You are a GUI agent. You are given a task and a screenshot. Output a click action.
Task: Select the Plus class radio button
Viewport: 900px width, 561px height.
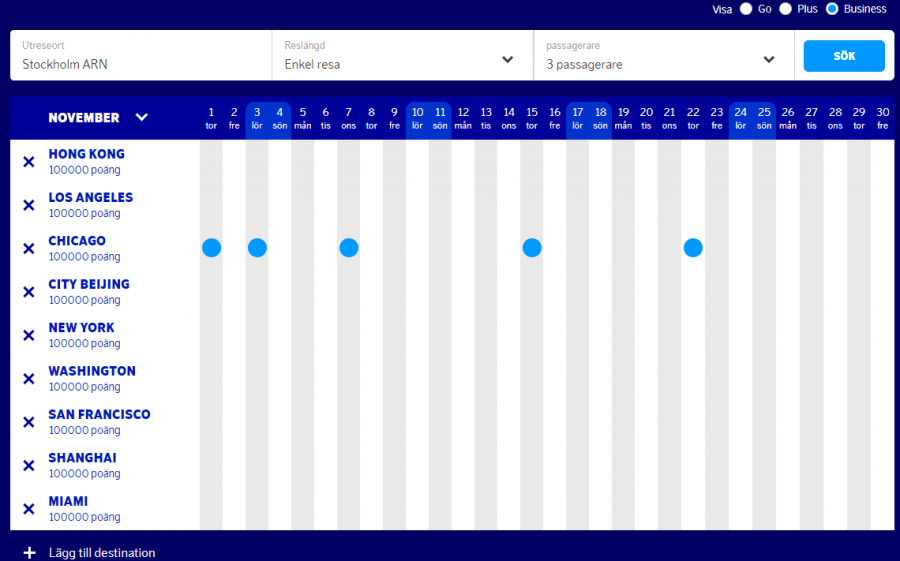785,9
